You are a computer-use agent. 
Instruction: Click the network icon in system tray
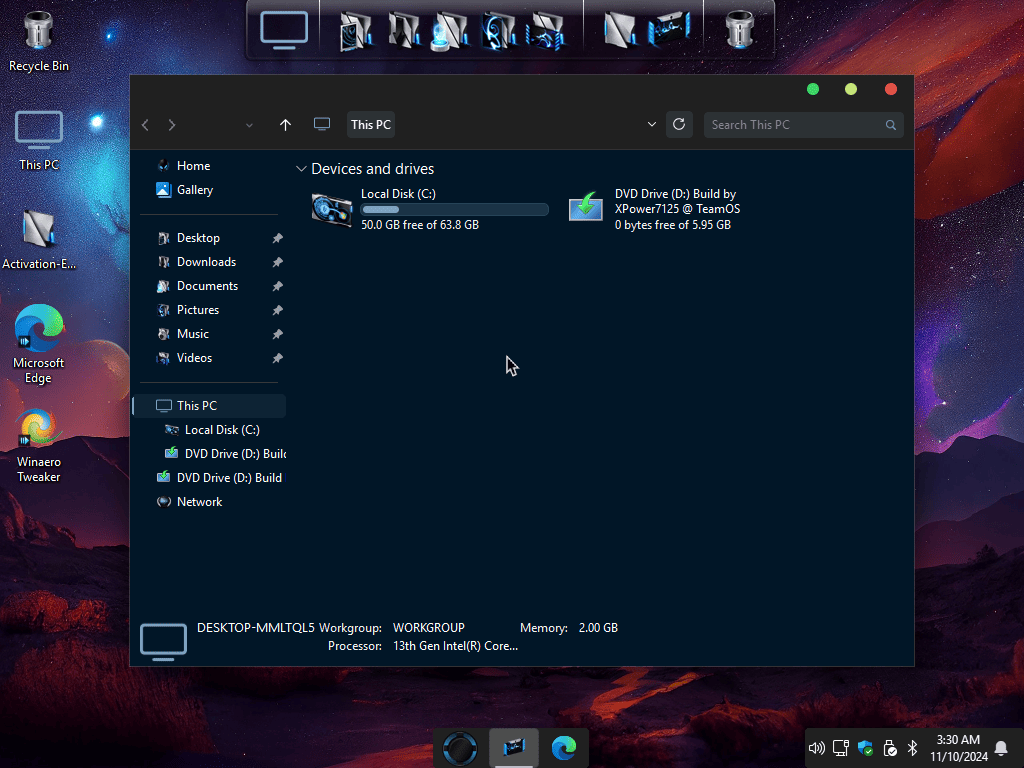(x=840, y=748)
